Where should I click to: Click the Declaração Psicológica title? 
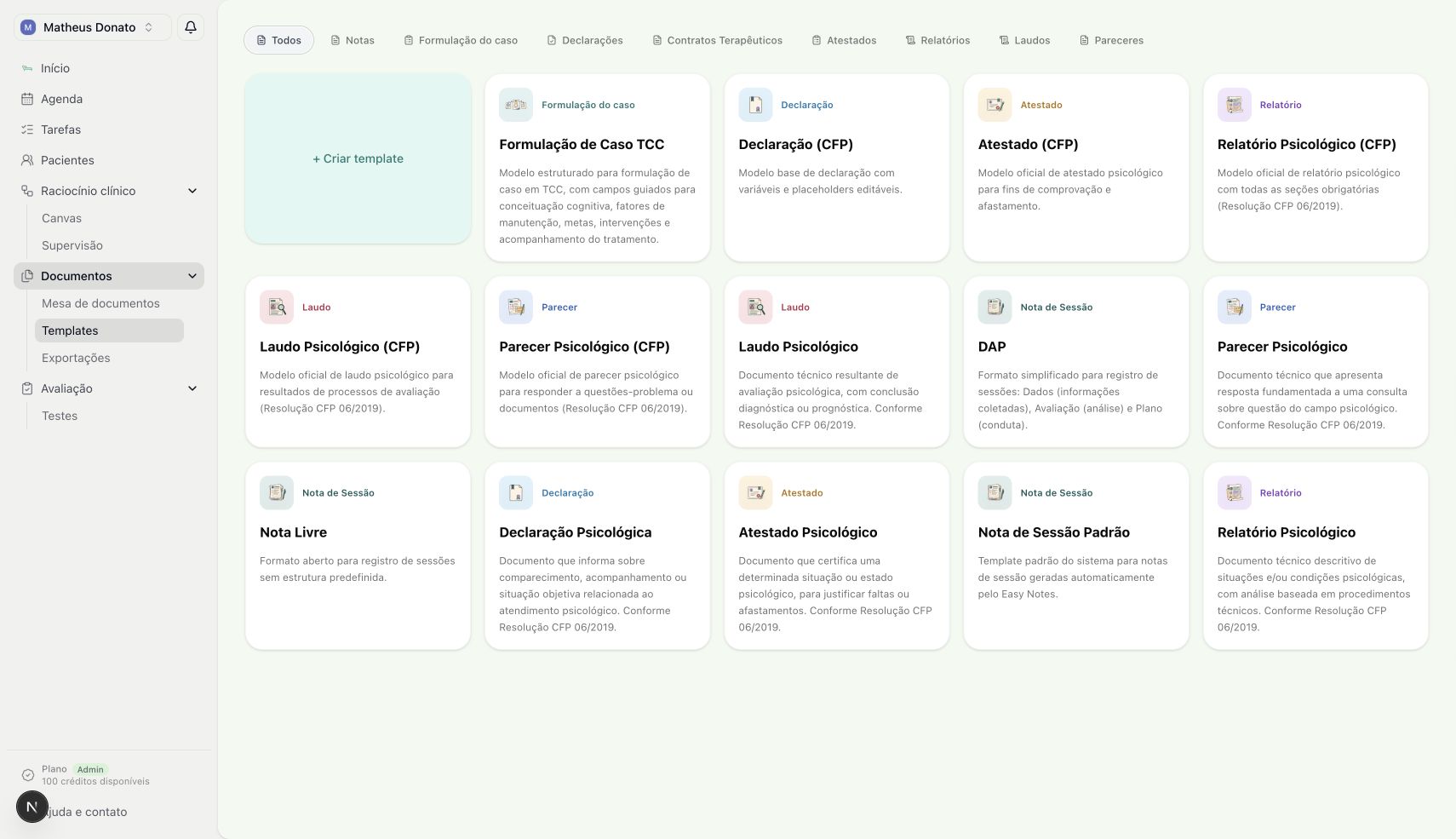576,532
